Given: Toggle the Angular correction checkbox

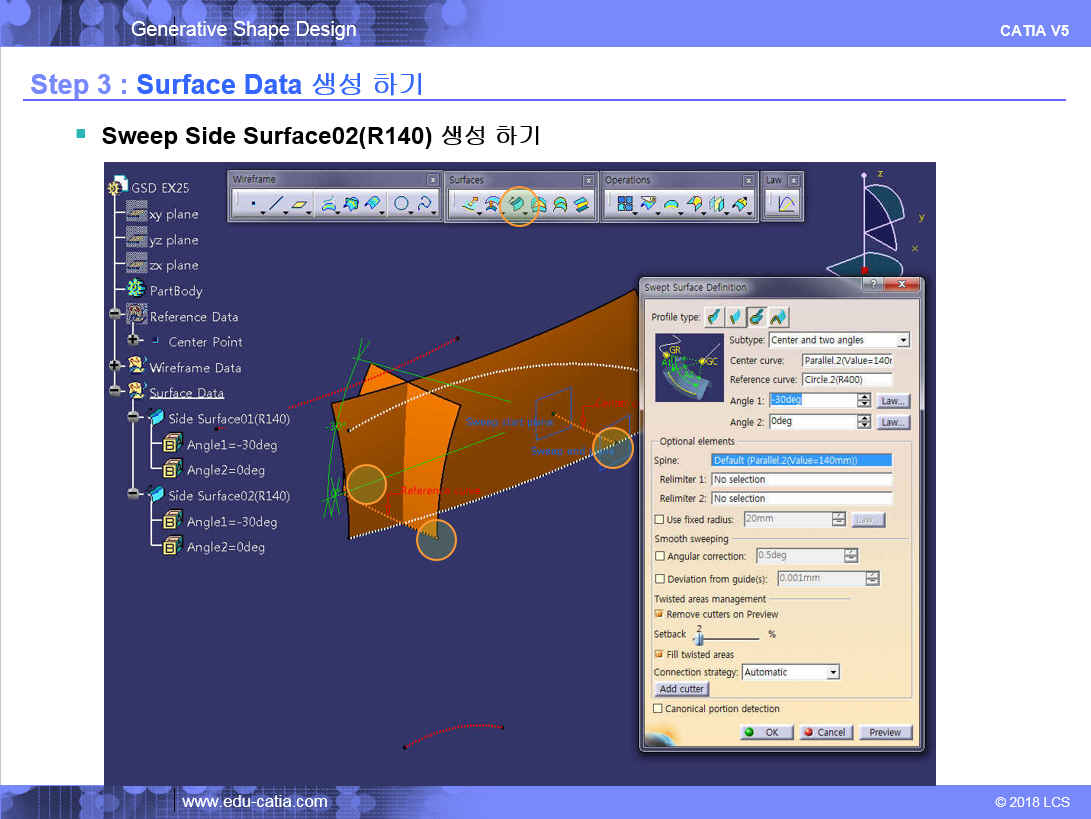Looking at the screenshot, I should [659, 556].
